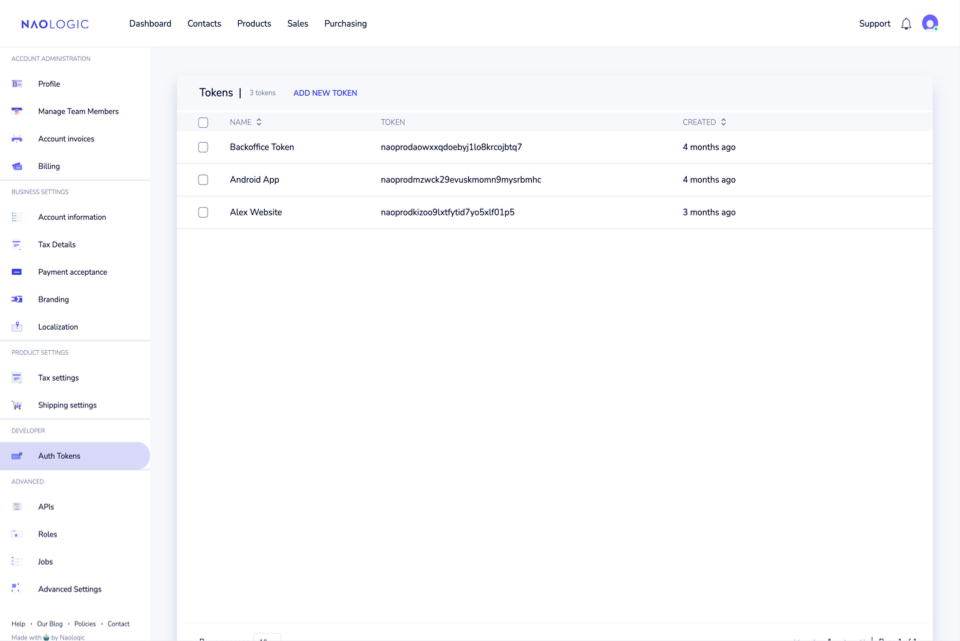960x641 pixels.
Task: Visit the Our Blog footer link
Action: 50,624
